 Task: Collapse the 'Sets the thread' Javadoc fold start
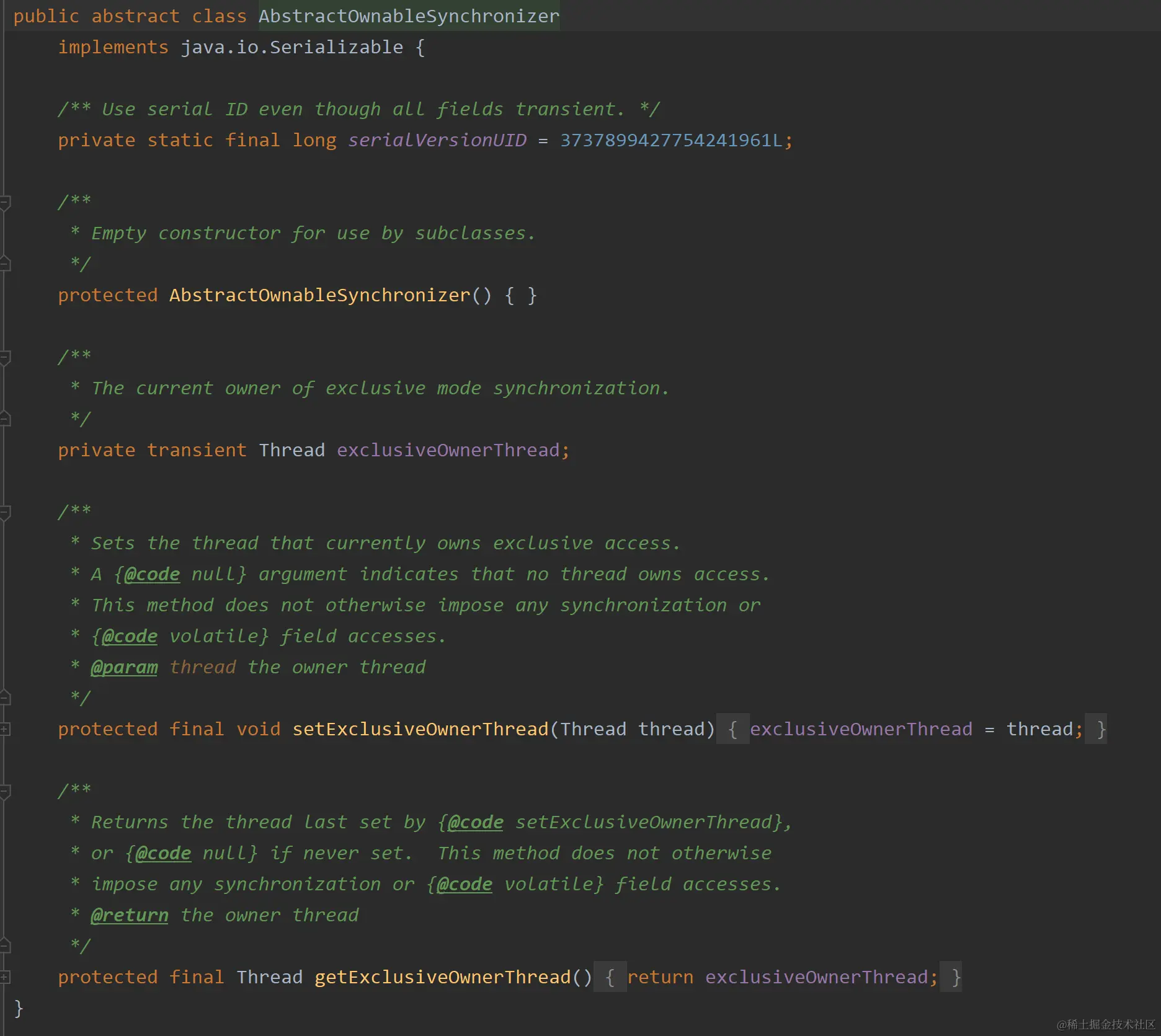coord(5,512)
